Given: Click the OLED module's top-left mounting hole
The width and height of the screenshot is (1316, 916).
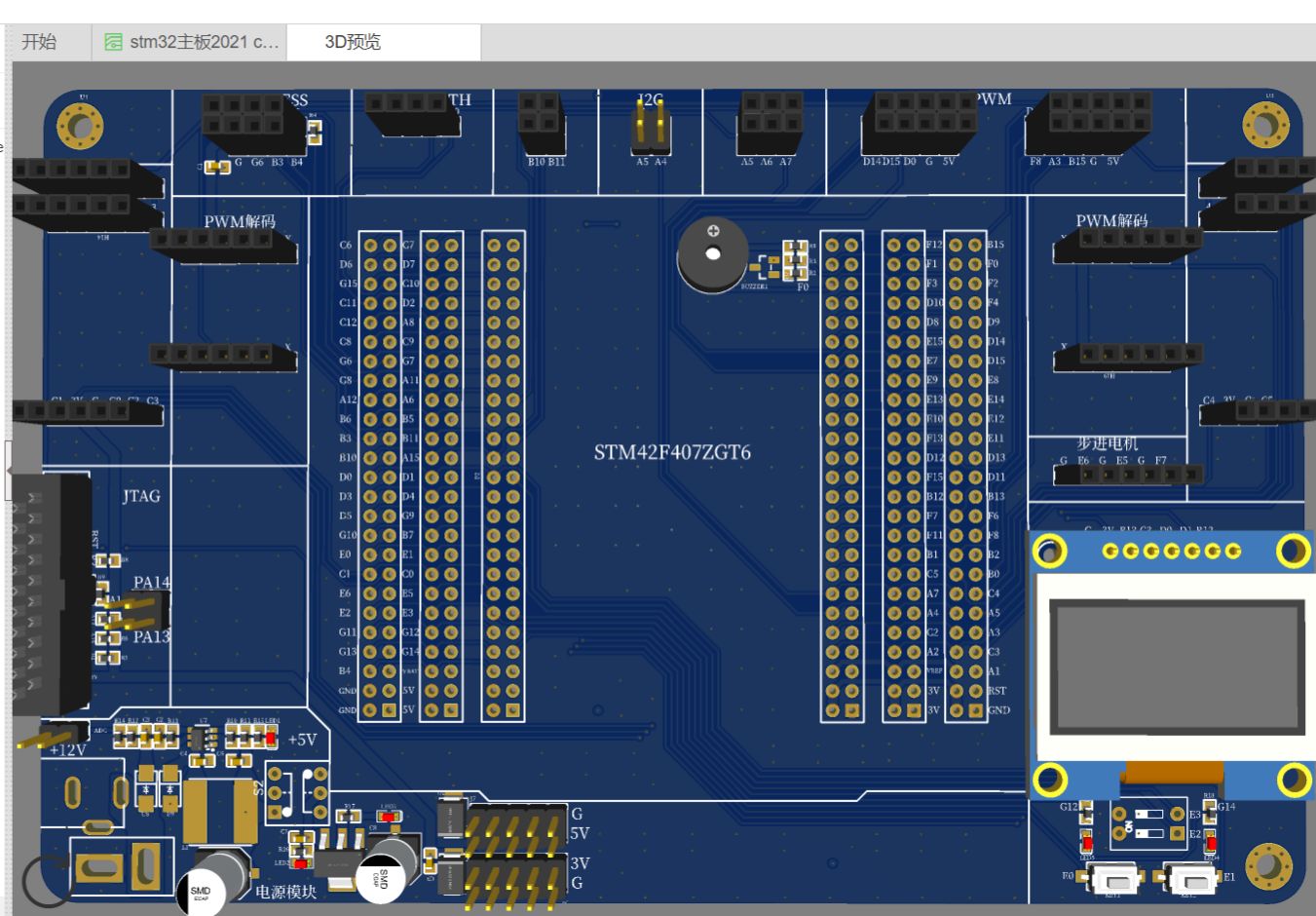Looking at the screenshot, I should point(1049,553).
